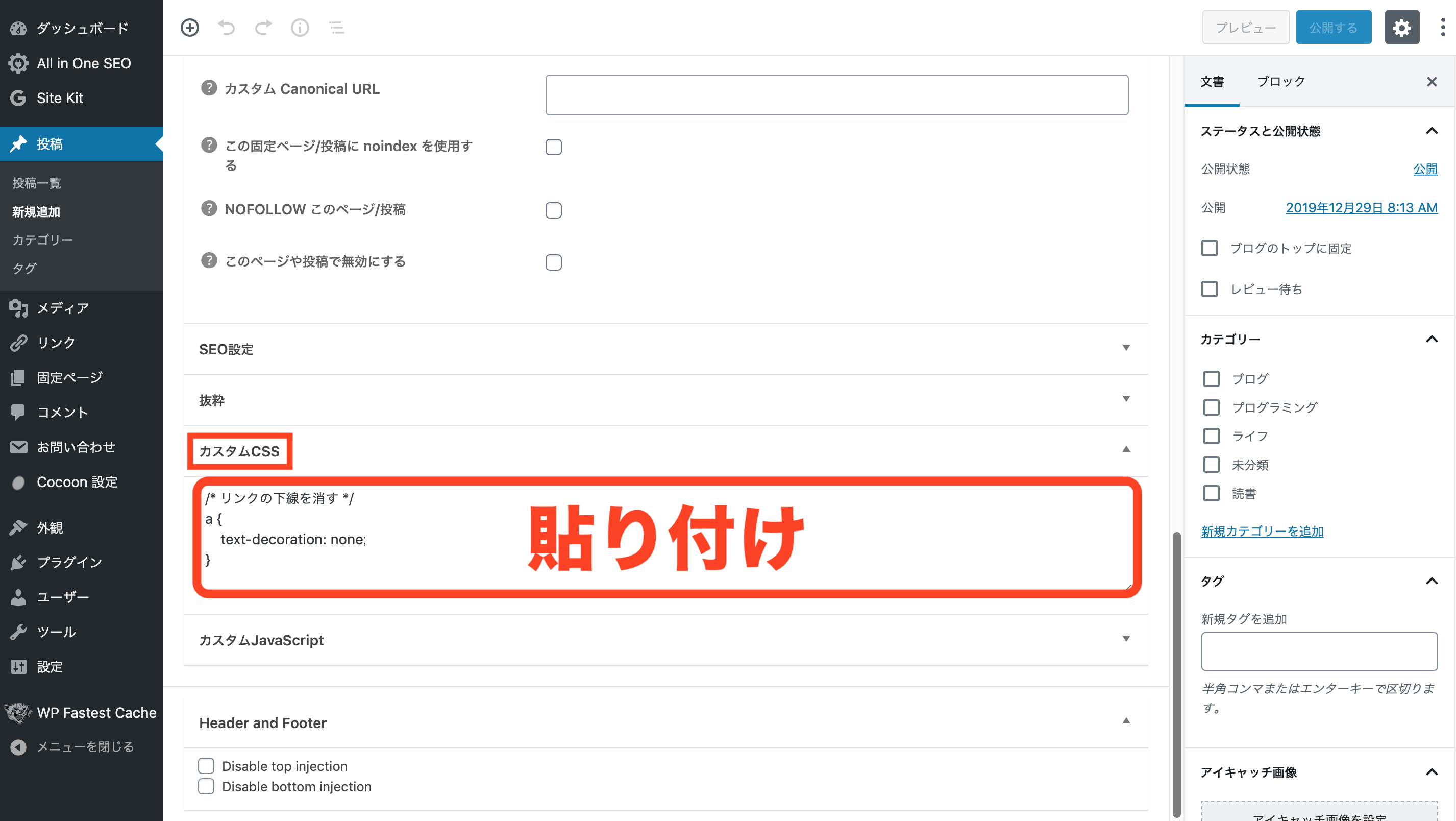Check このページや投稿で無効にする checkbox
Image resolution: width=1456 pixels, height=821 pixels.
553,262
